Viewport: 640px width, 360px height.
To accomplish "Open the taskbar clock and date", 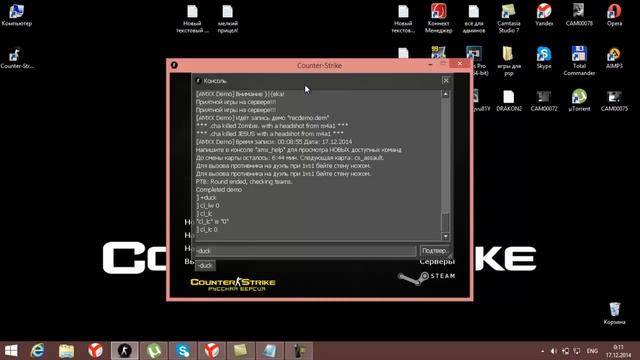I will pyautogui.click(x=618, y=351).
